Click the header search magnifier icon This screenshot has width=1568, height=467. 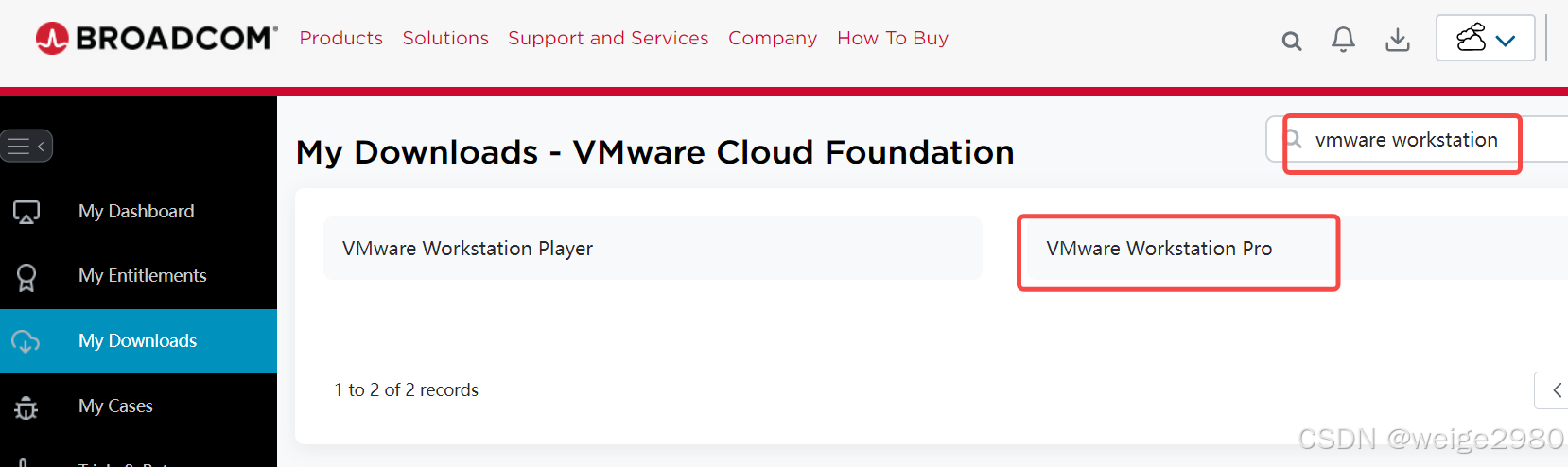(1292, 41)
